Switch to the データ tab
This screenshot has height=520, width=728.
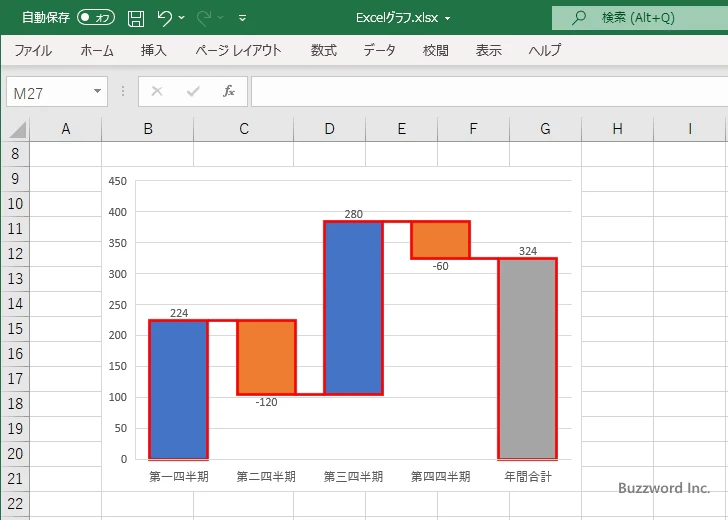pos(379,50)
